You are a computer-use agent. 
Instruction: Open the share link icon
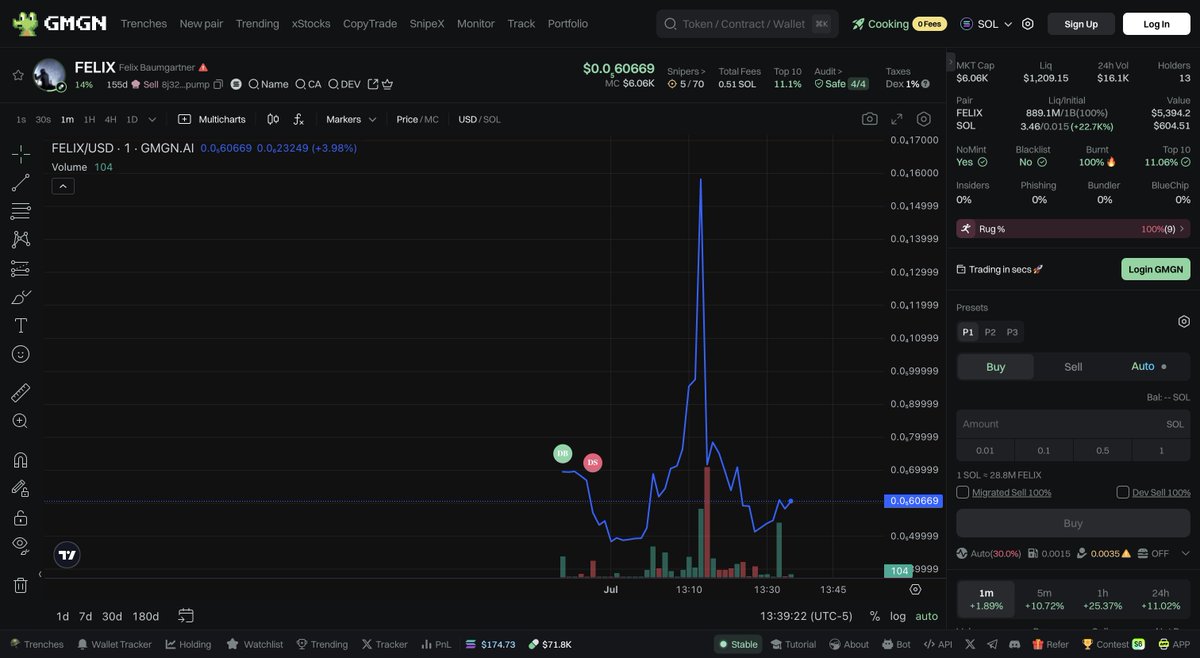373,85
